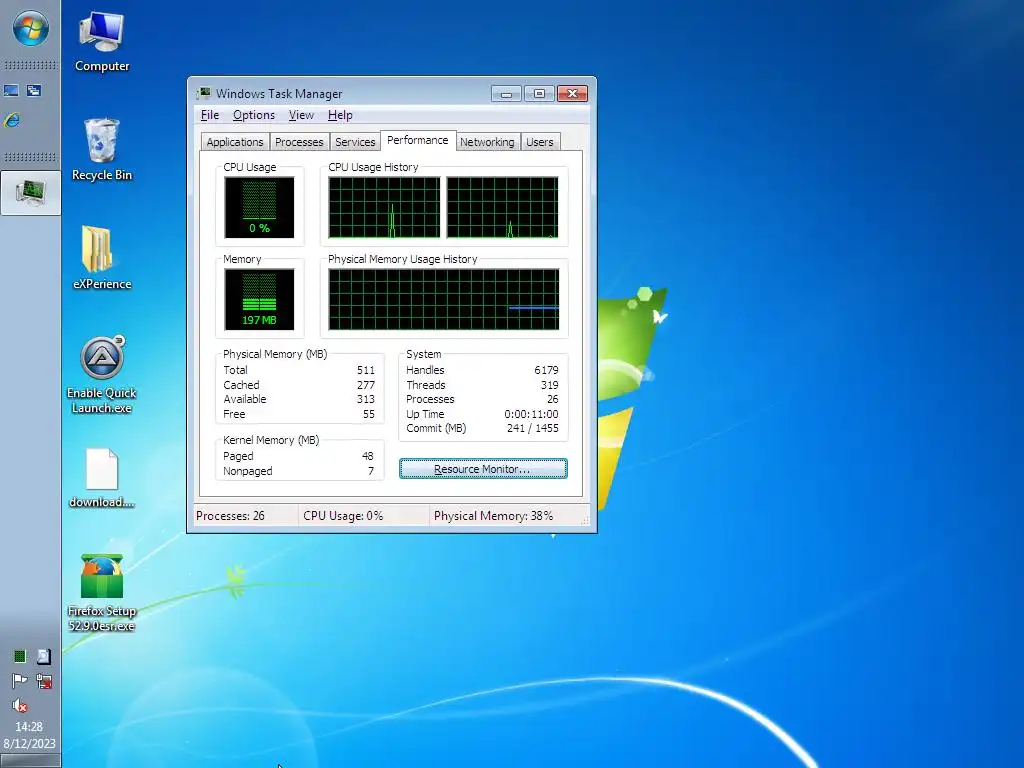Image resolution: width=1024 pixels, height=768 pixels.
Task: Click Nonpaged value 7
Action: tap(371, 471)
